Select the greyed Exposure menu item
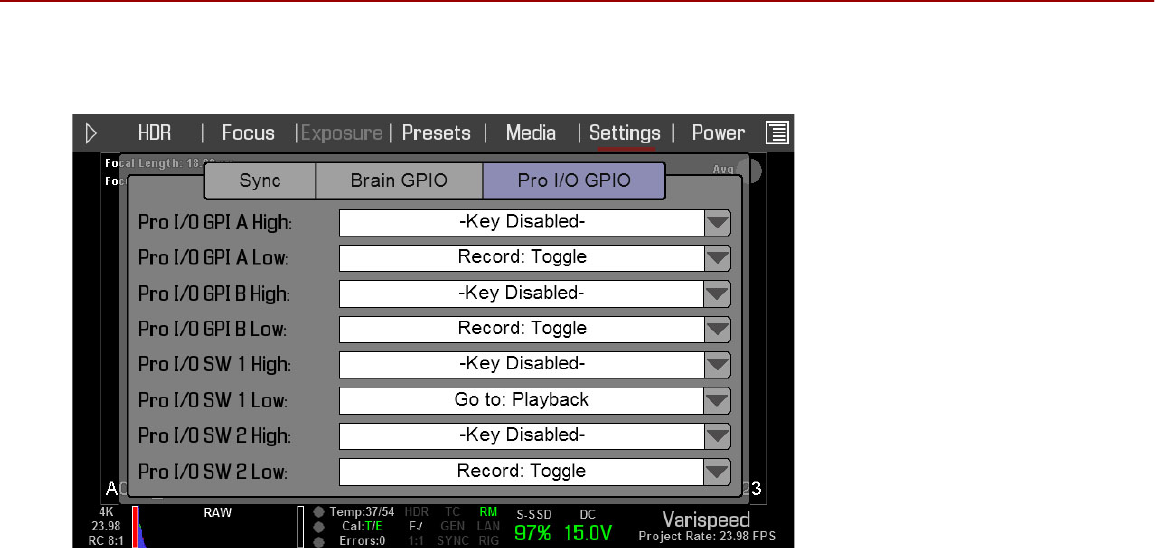 pos(342,133)
